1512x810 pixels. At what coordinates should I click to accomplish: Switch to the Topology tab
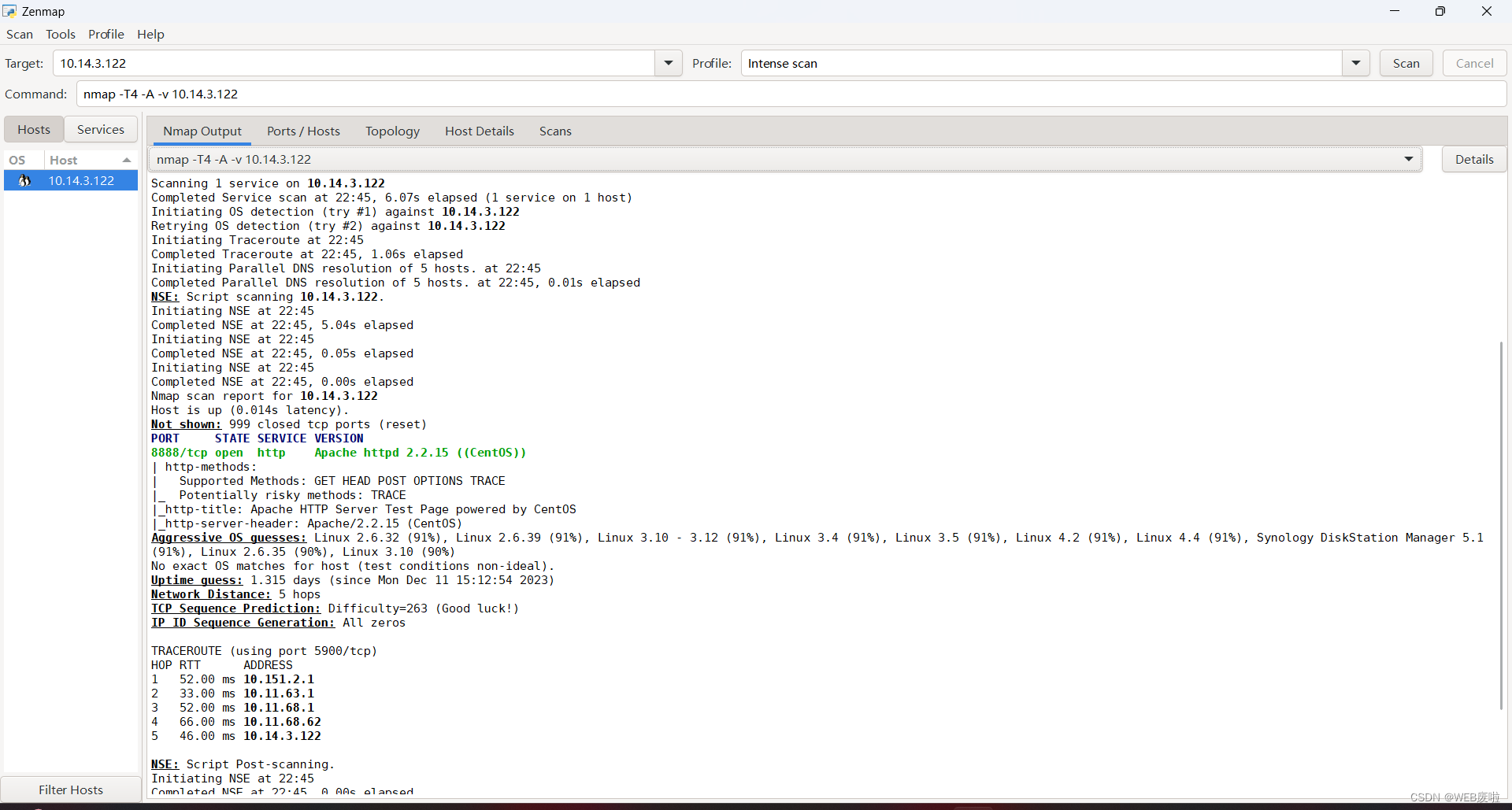(392, 131)
